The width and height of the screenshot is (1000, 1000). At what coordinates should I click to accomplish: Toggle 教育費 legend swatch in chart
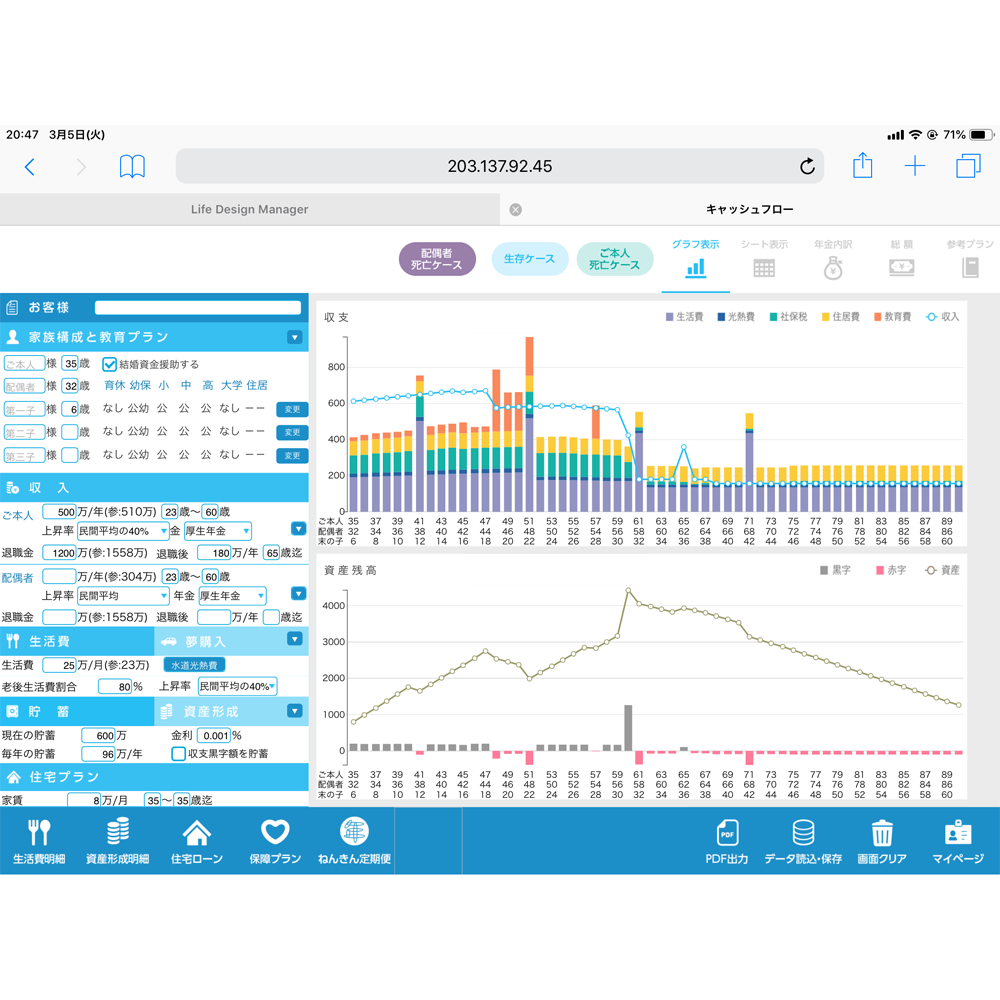coord(878,317)
